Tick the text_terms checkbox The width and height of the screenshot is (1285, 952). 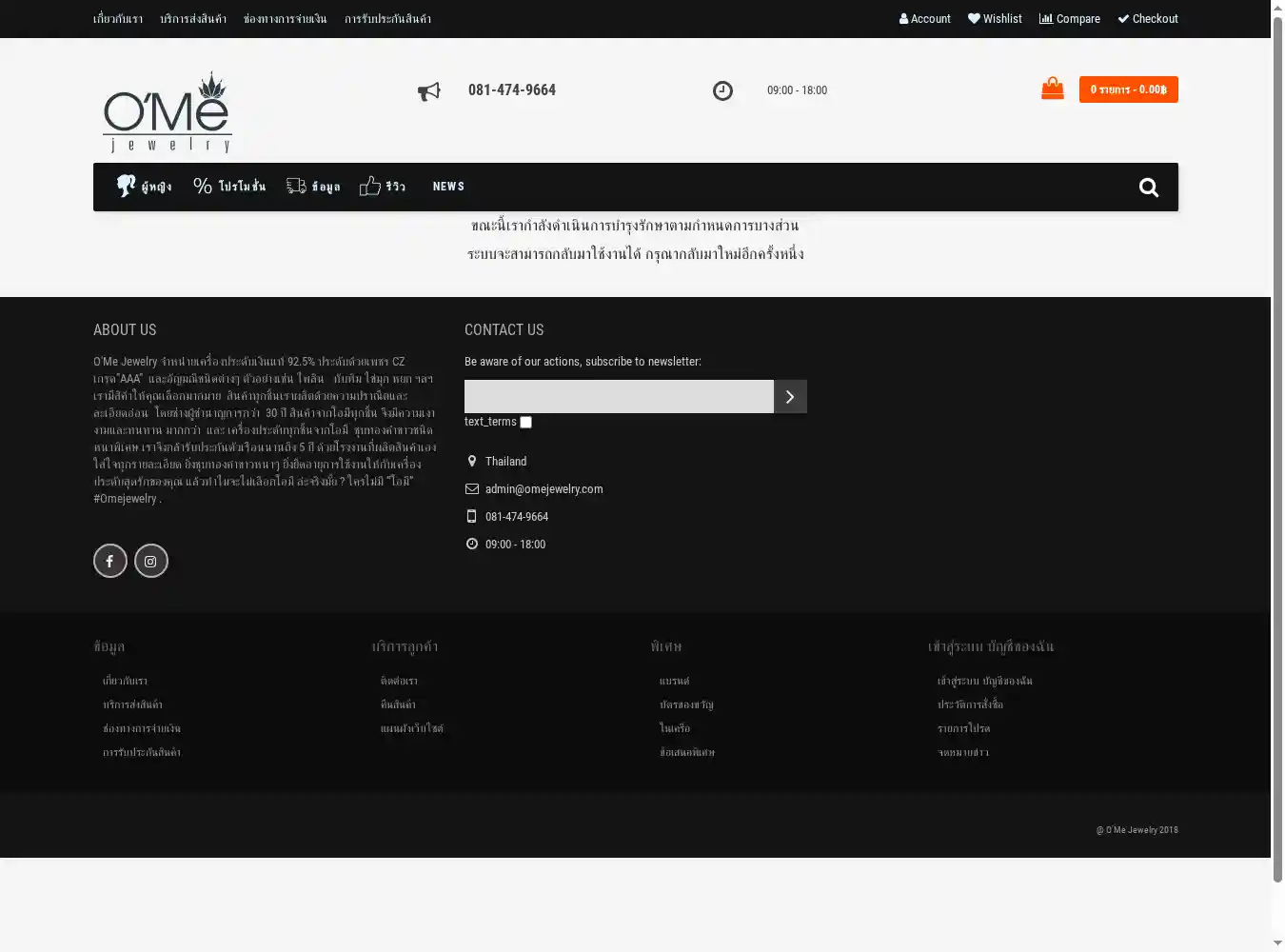(x=525, y=422)
